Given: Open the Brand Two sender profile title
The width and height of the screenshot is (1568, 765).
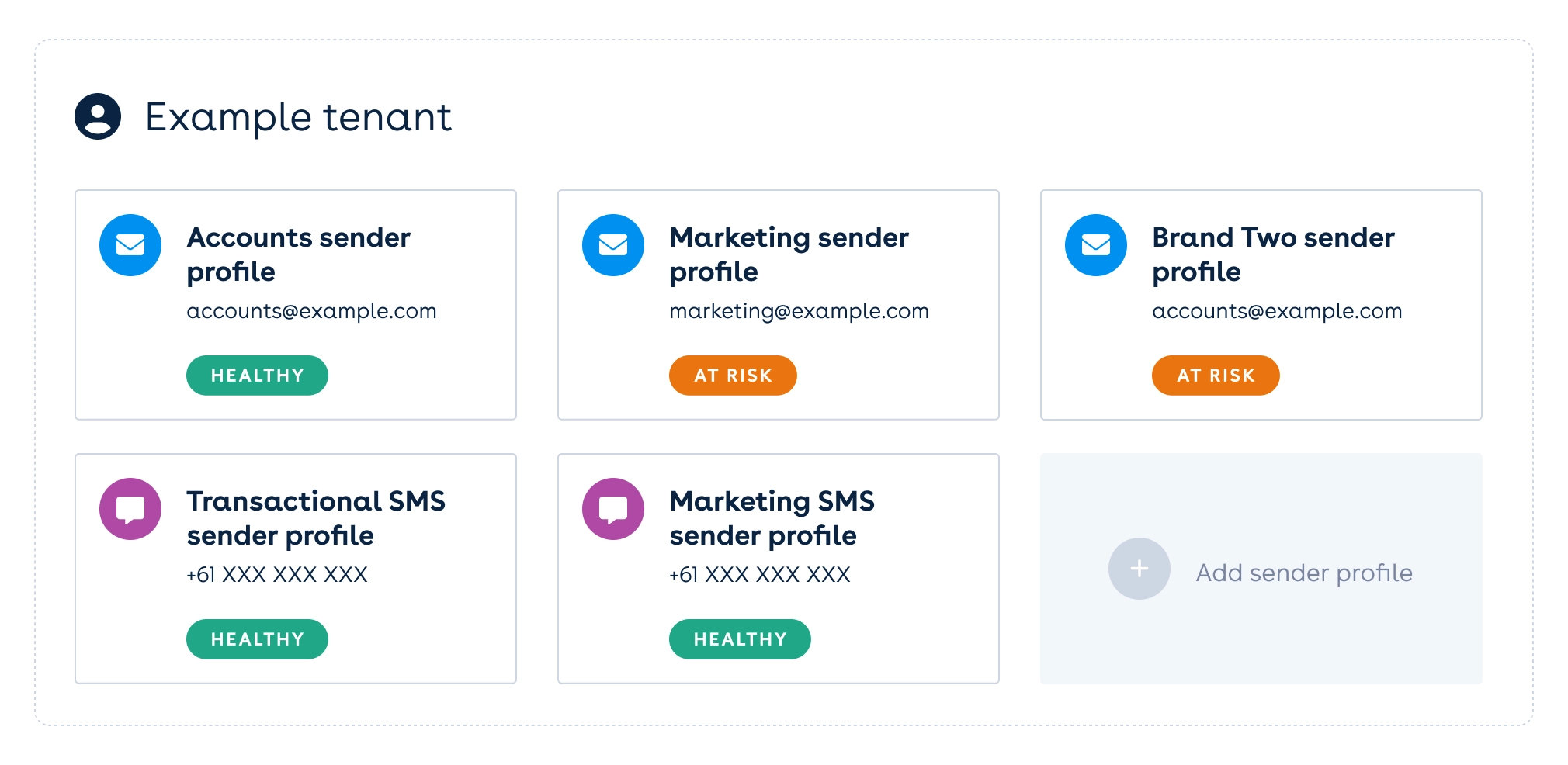Looking at the screenshot, I should click(x=1273, y=254).
